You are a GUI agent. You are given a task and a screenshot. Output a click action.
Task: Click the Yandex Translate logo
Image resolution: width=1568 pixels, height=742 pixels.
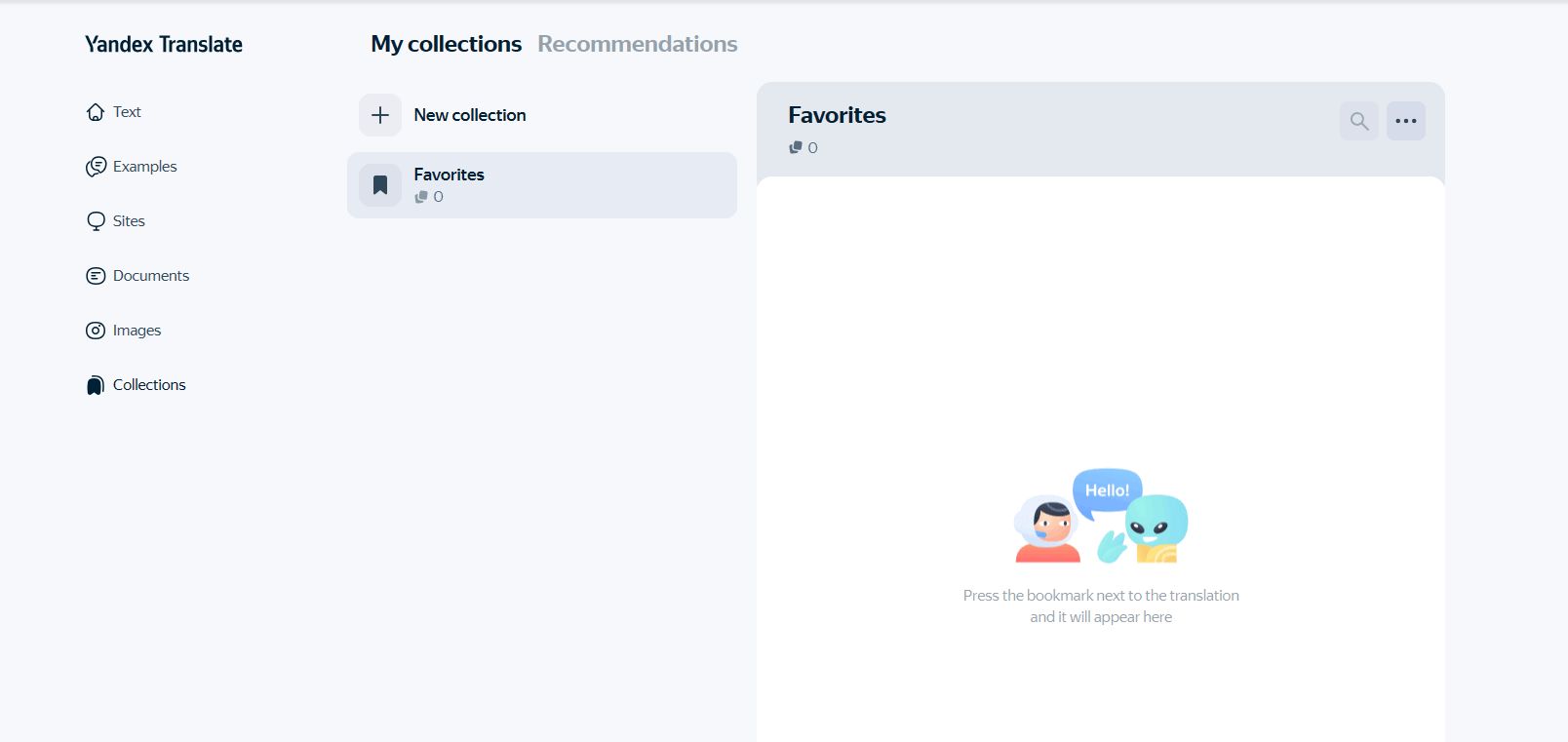pyautogui.click(x=164, y=44)
